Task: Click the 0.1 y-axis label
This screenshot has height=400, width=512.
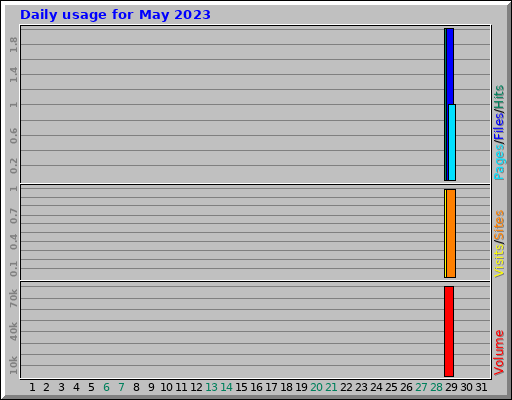Action: point(13,269)
